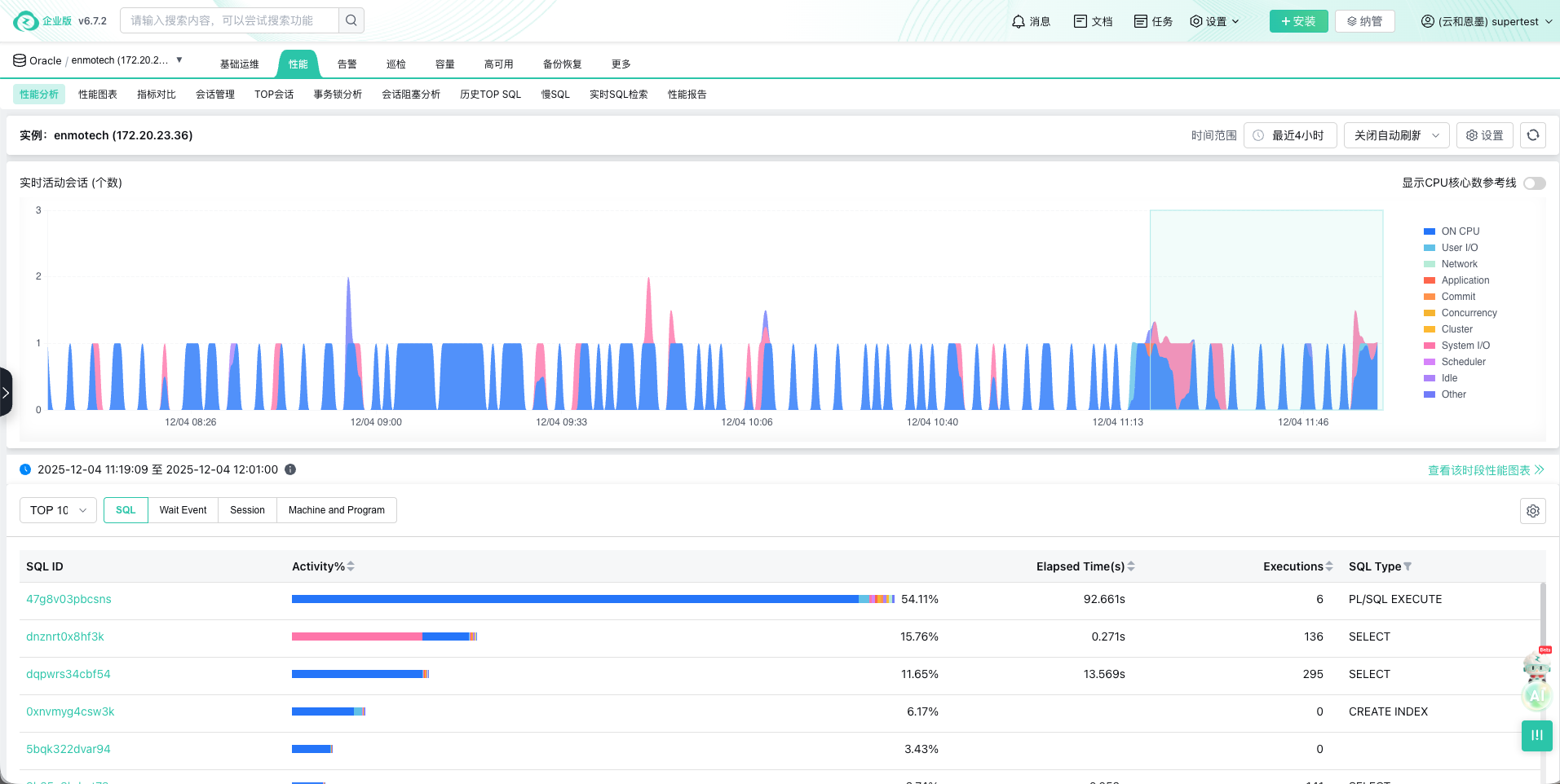The height and width of the screenshot is (784, 1560).
Task: Enable 显示CPU核心数参考线 switch
Action: tap(1534, 183)
